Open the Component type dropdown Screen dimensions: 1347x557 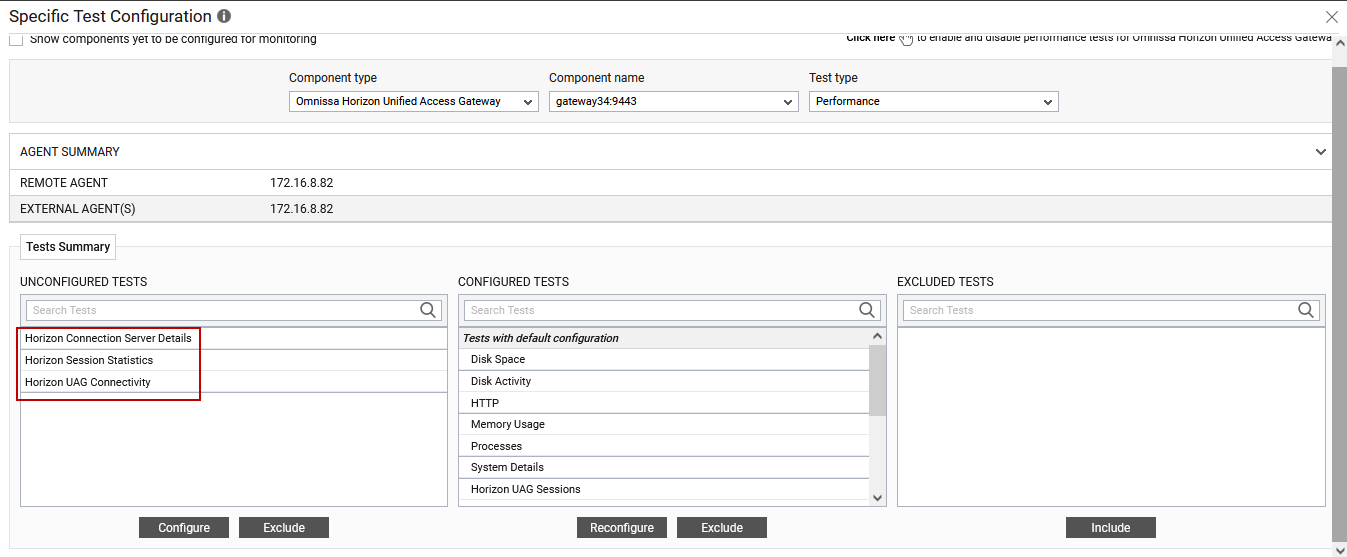414,101
